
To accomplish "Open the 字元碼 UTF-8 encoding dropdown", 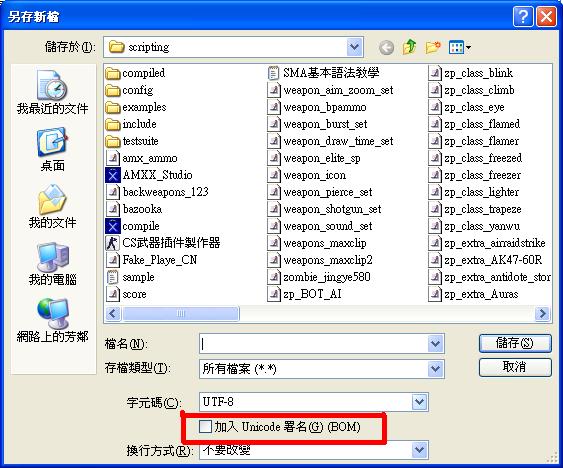I will coord(419,402).
